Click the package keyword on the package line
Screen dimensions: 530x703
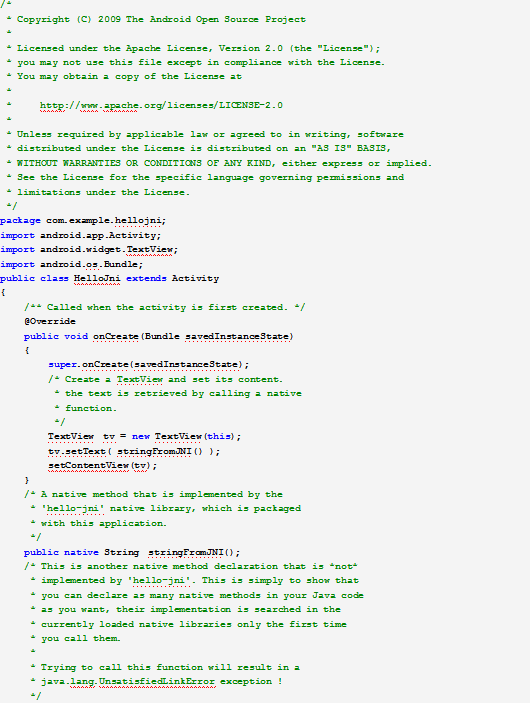coord(20,221)
